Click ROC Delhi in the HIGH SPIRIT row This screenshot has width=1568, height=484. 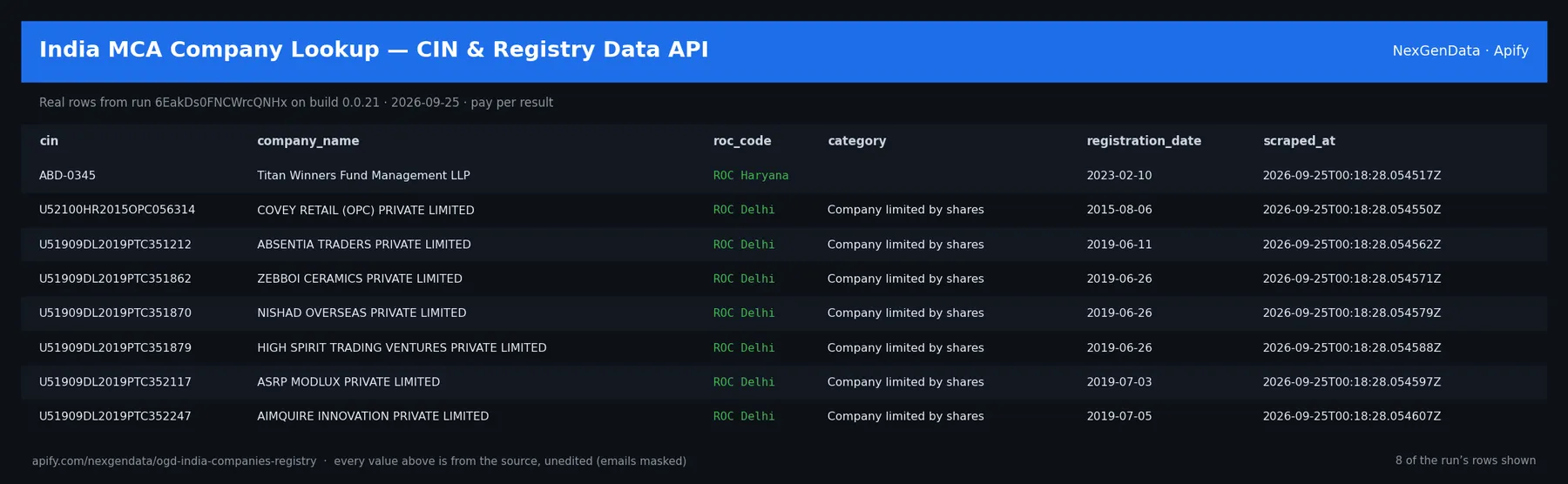[744, 347]
